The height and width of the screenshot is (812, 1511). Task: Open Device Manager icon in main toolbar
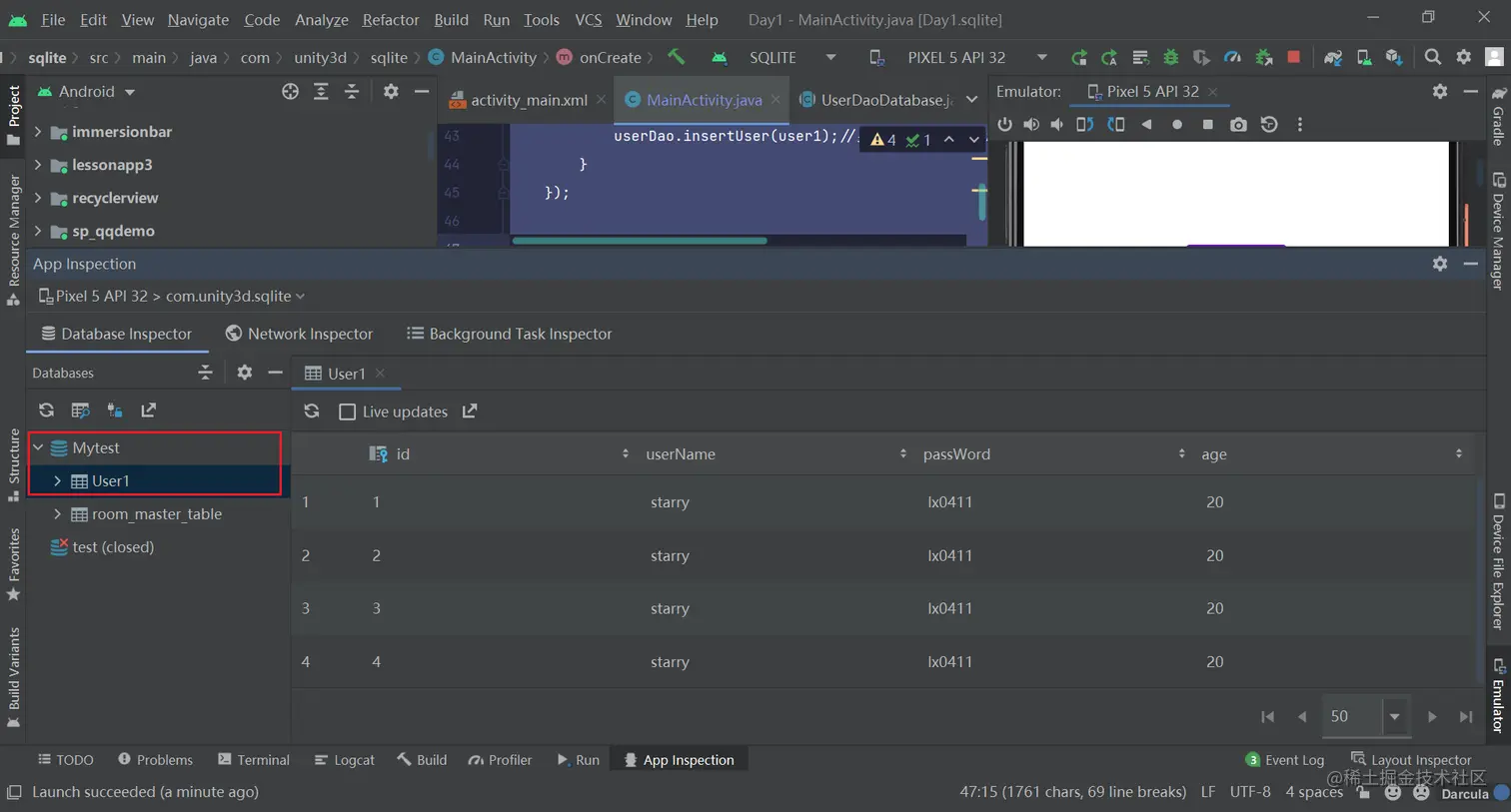tap(1363, 58)
